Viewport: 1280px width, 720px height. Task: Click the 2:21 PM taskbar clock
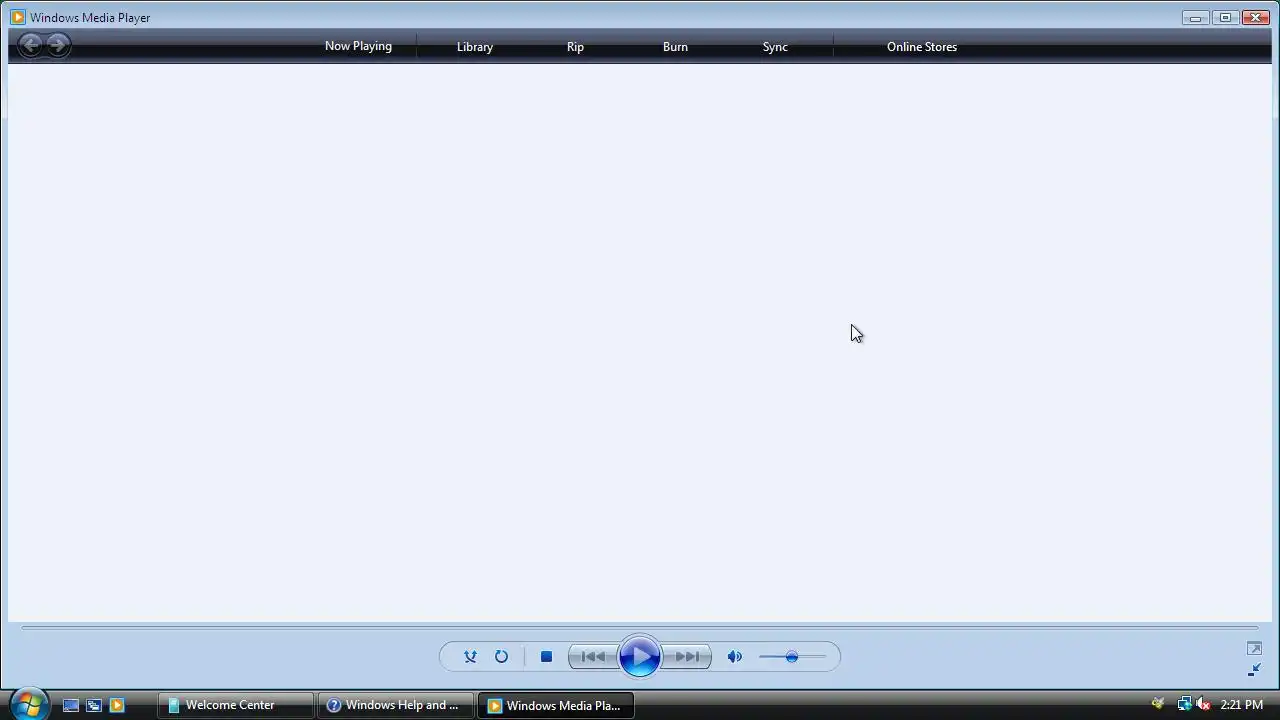click(1241, 705)
